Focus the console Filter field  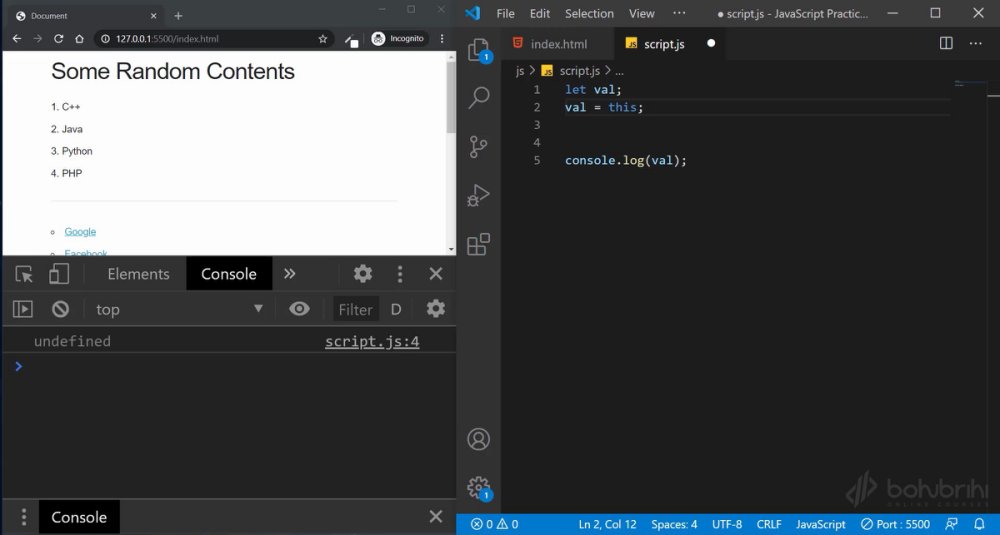pyautogui.click(x=355, y=309)
